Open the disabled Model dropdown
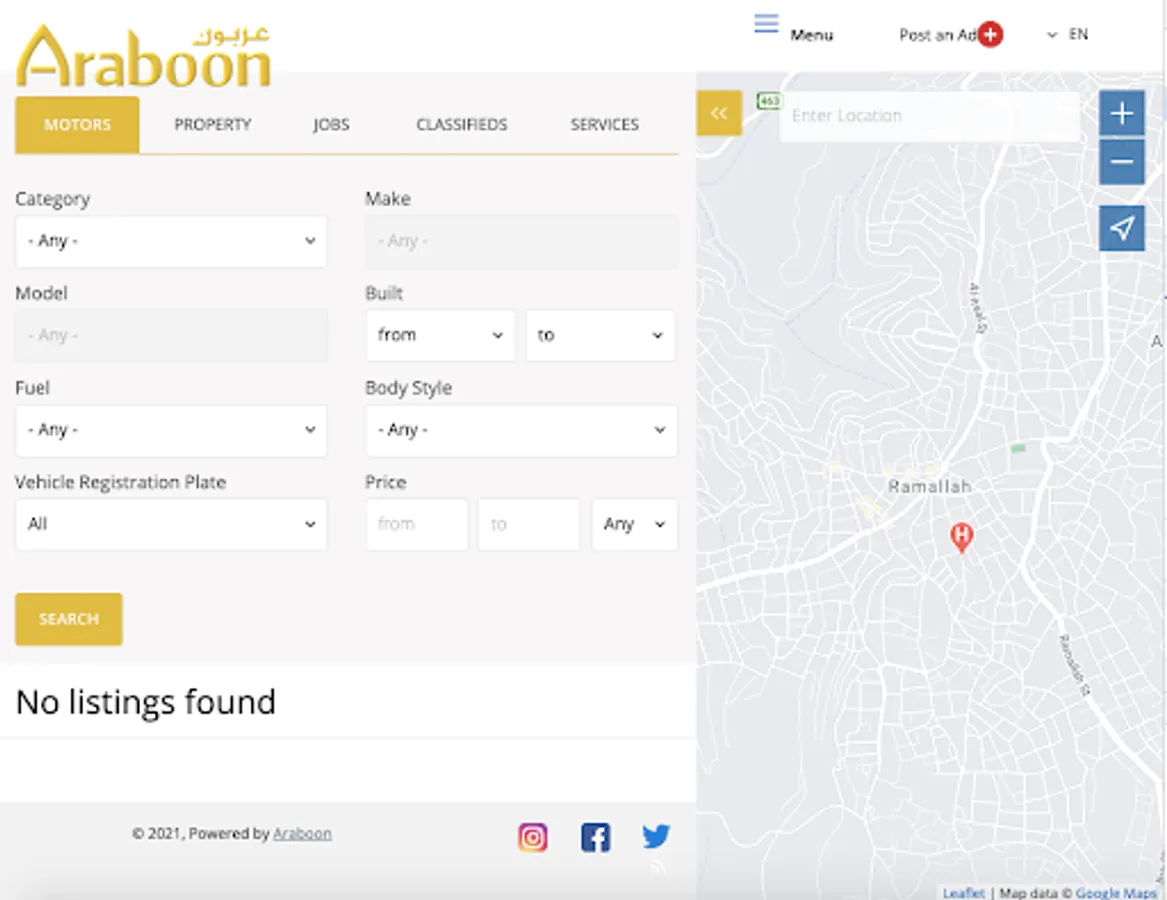 pos(171,336)
